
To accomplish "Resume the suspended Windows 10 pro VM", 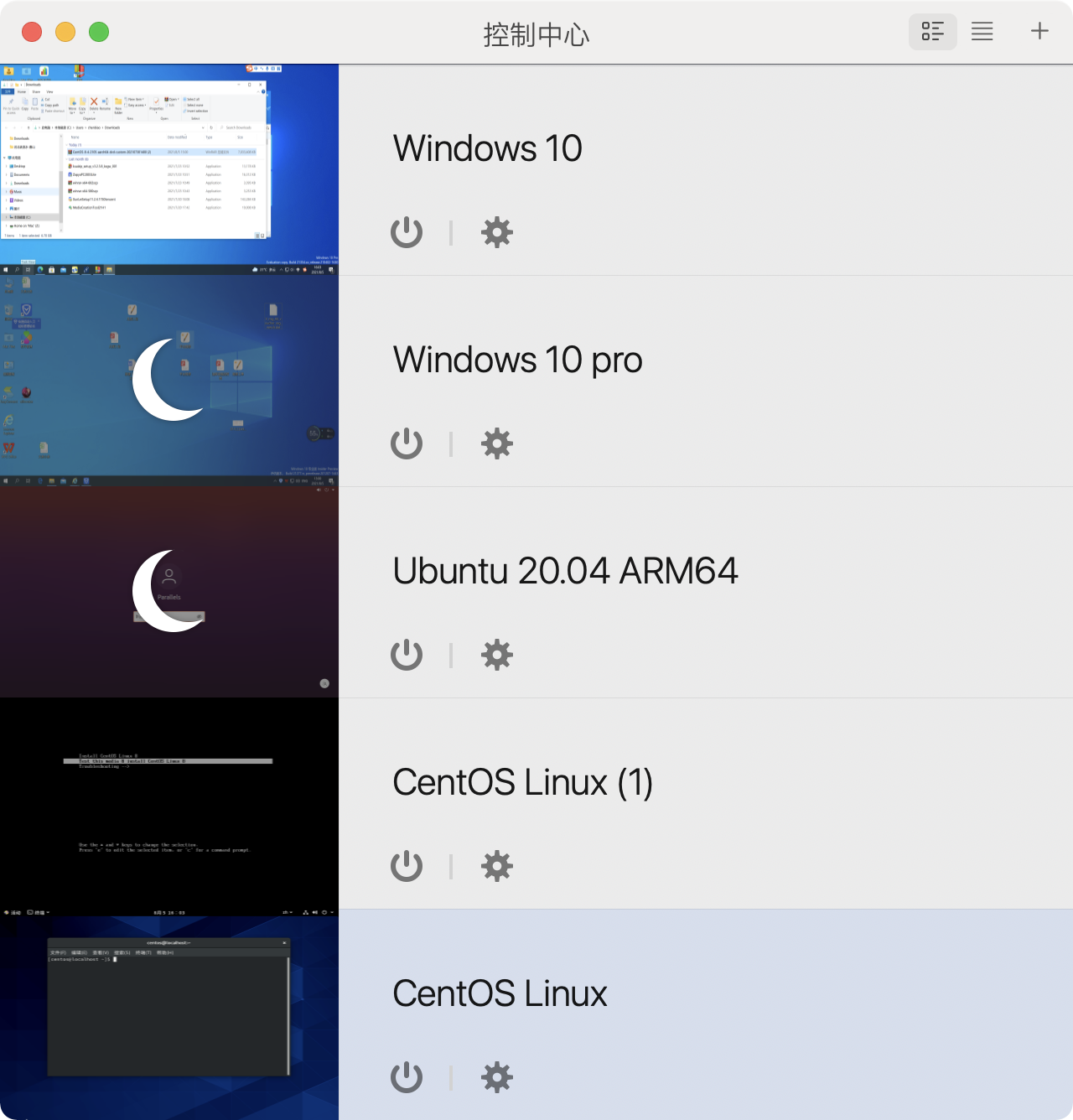I will point(406,443).
